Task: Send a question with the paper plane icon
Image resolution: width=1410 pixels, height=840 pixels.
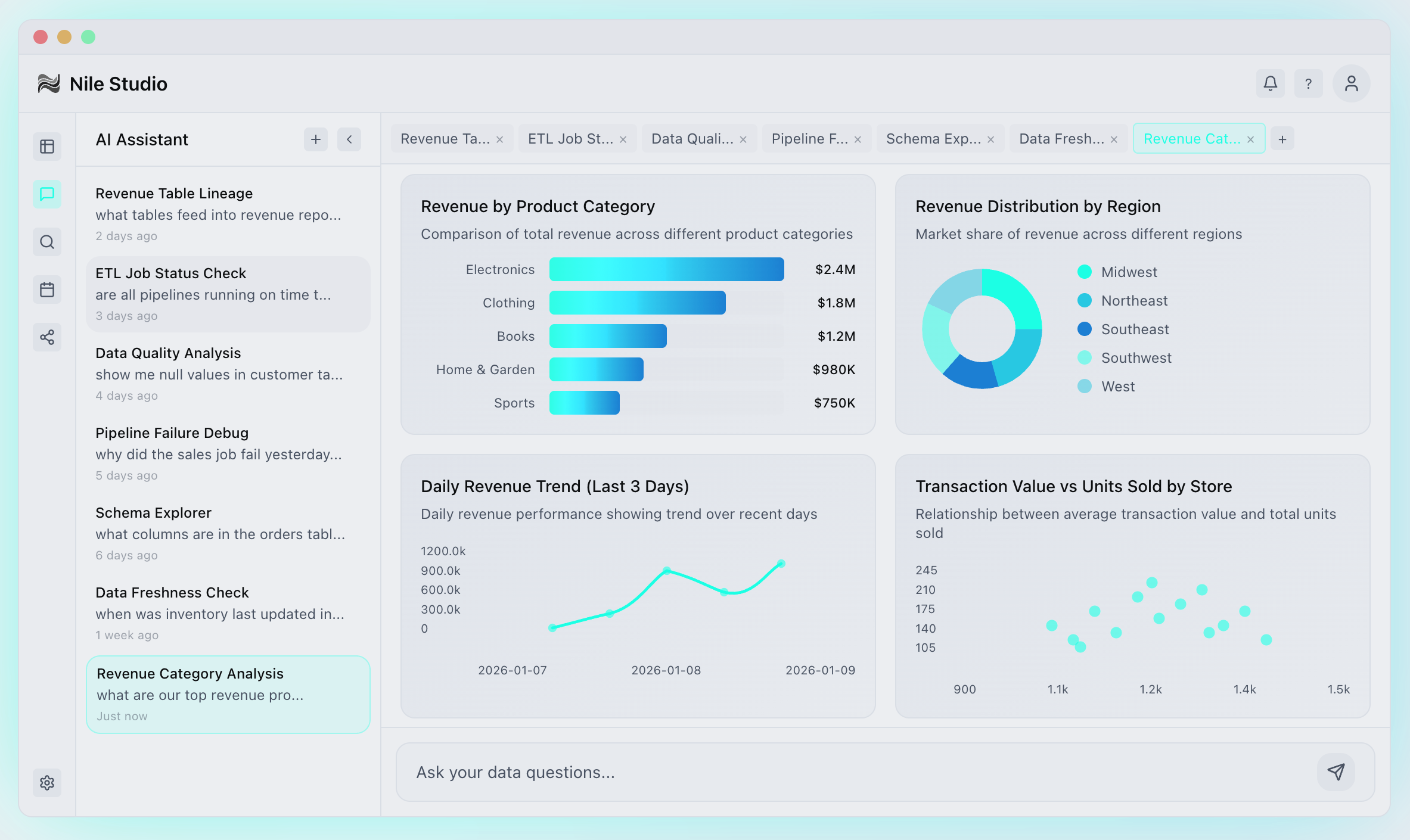Action: [1337, 771]
